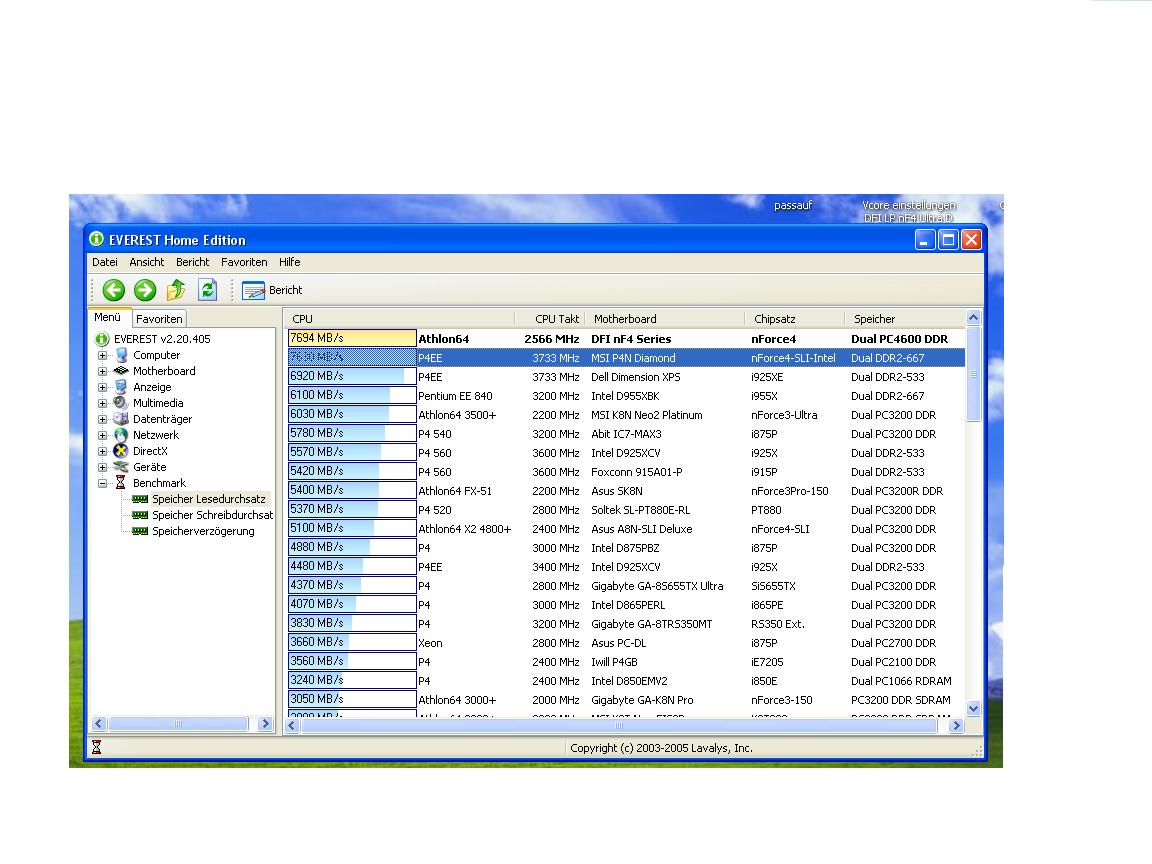Select the Anzeige monitor icon in the tree
Viewport: 1152px width, 864px height.
point(121,387)
